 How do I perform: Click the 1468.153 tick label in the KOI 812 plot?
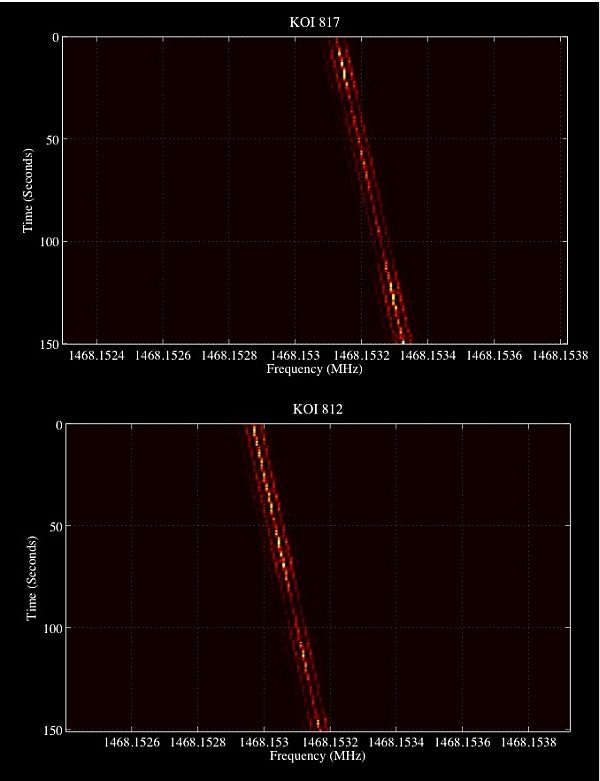tap(264, 742)
